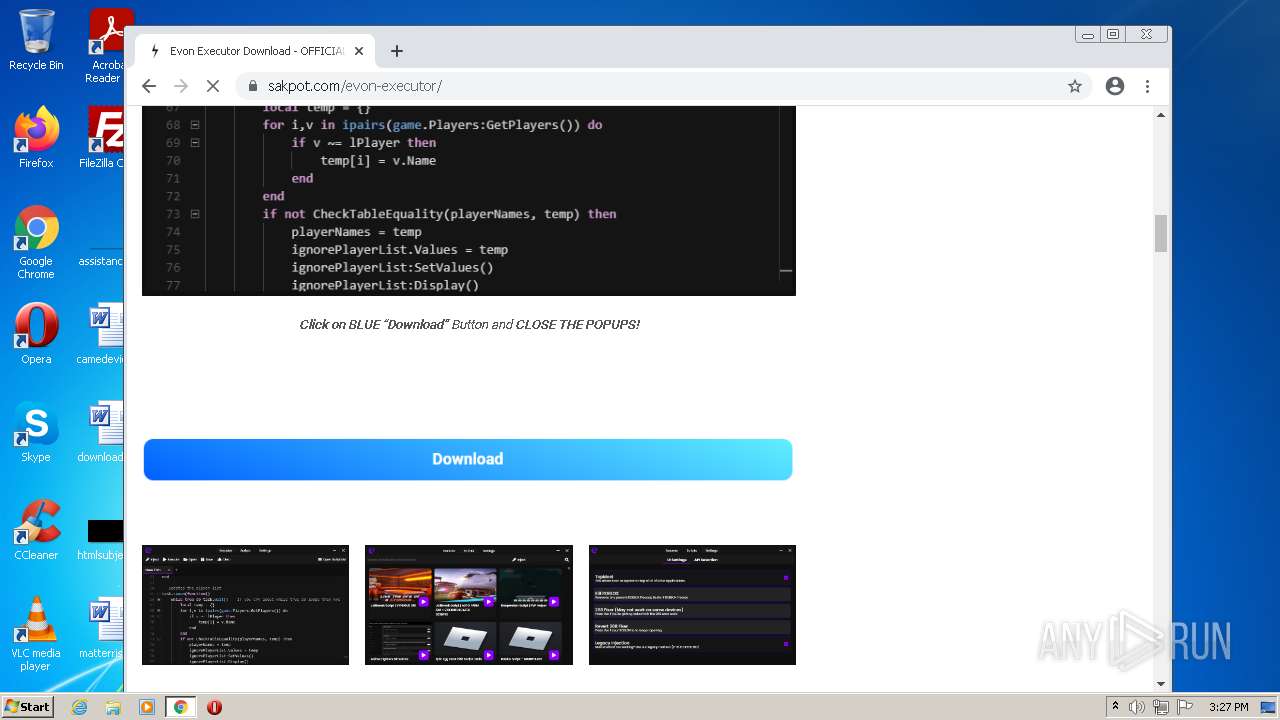The height and width of the screenshot is (720, 1280).
Task: Open Chrome's three-dot menu
Action: [x=1148, y=86]
